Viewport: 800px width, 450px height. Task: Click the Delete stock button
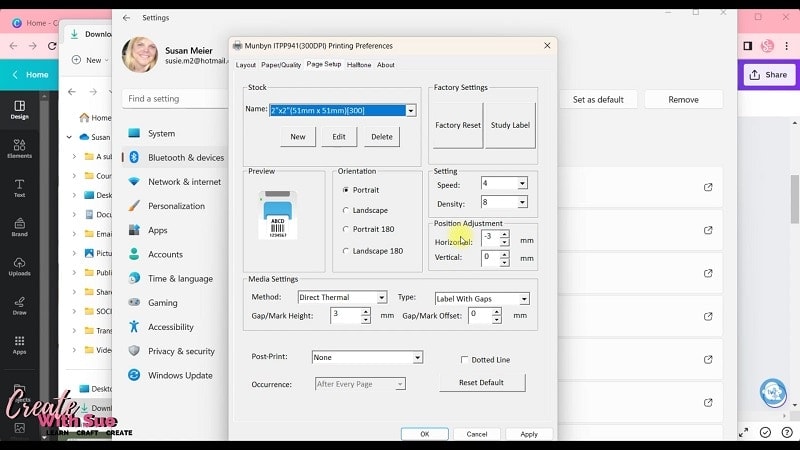[x=382, y=137]
